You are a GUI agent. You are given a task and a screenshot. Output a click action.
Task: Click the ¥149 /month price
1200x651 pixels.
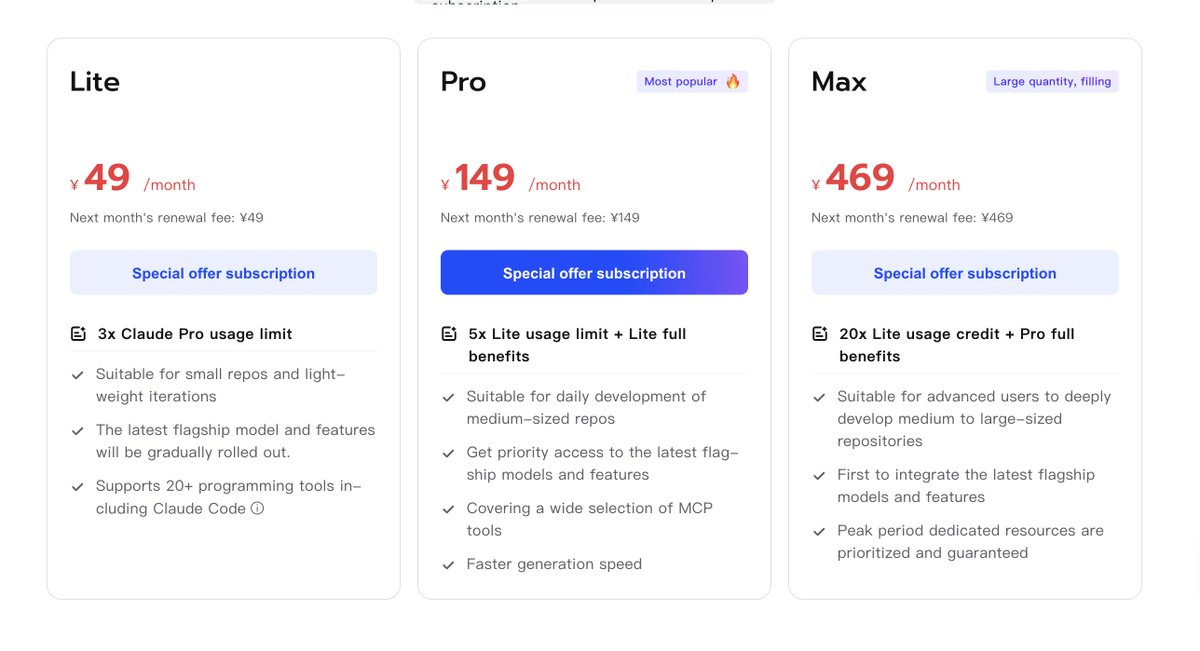tap(510, 179)
